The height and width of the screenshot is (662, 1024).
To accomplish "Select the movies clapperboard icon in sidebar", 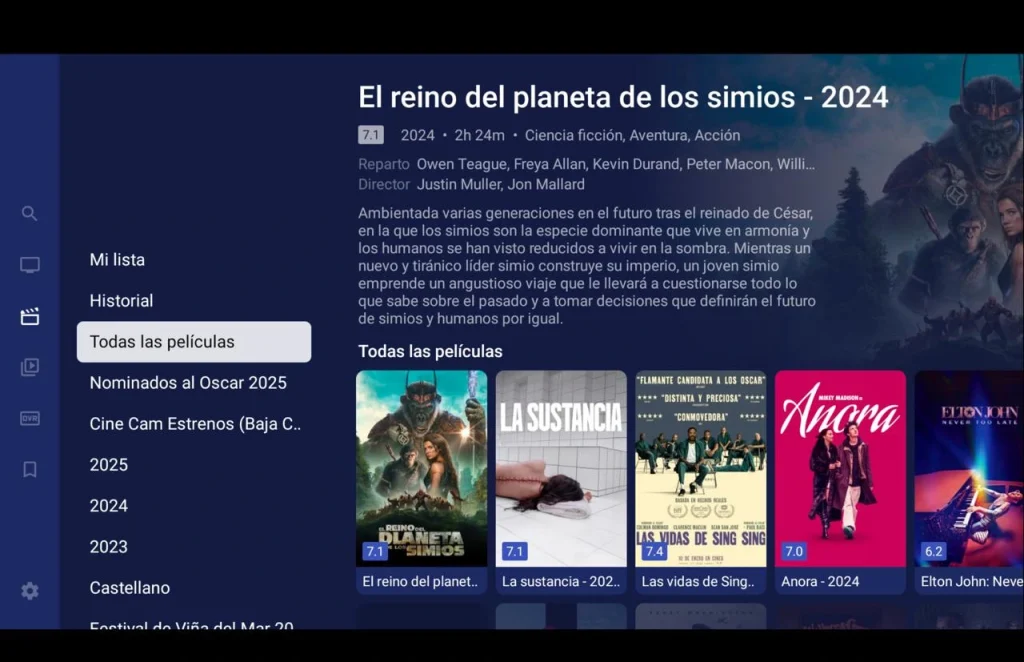I will click(29, 317).
